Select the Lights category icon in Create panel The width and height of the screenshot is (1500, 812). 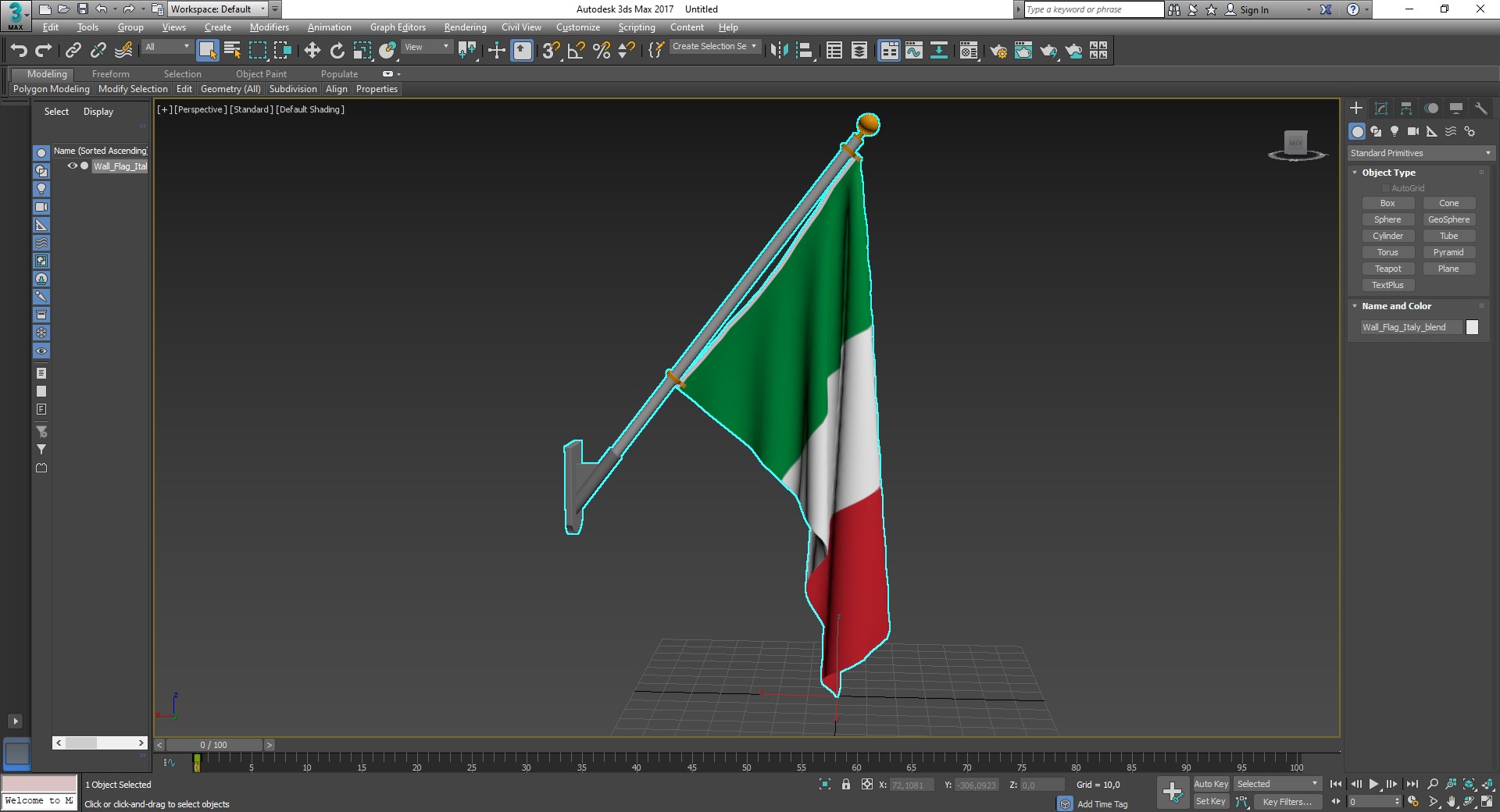tap(1395, 131)
